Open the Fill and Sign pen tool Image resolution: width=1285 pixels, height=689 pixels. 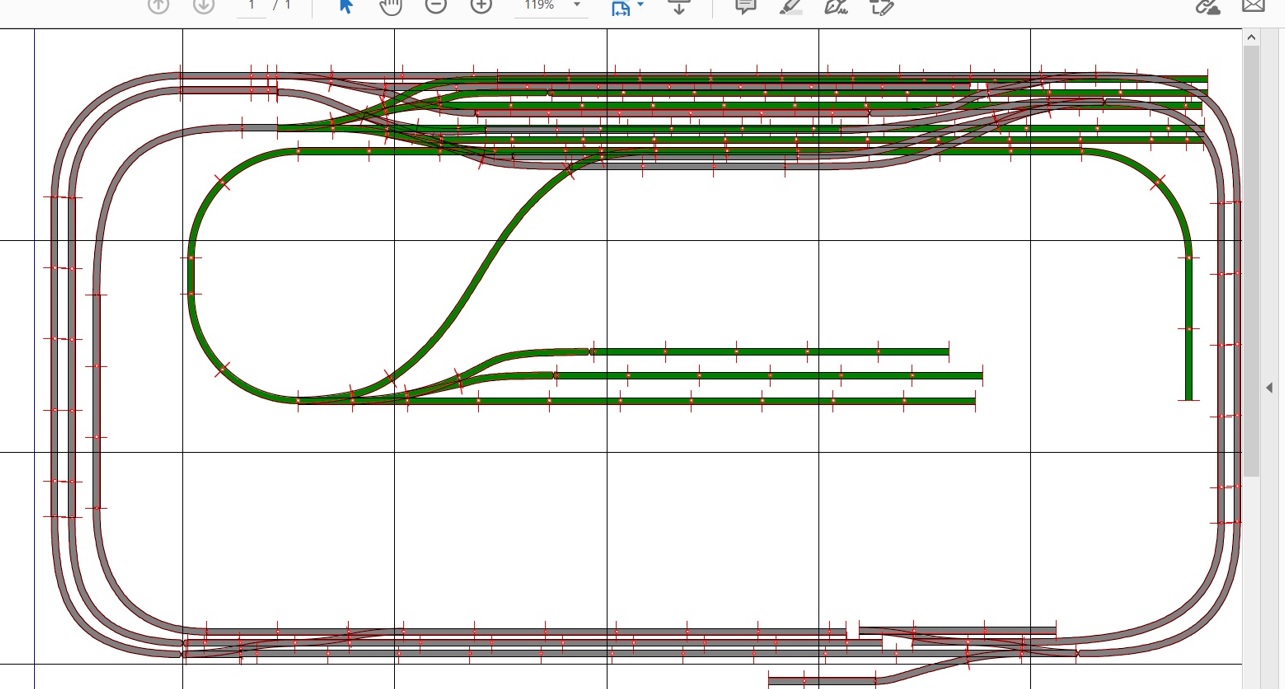835,6
